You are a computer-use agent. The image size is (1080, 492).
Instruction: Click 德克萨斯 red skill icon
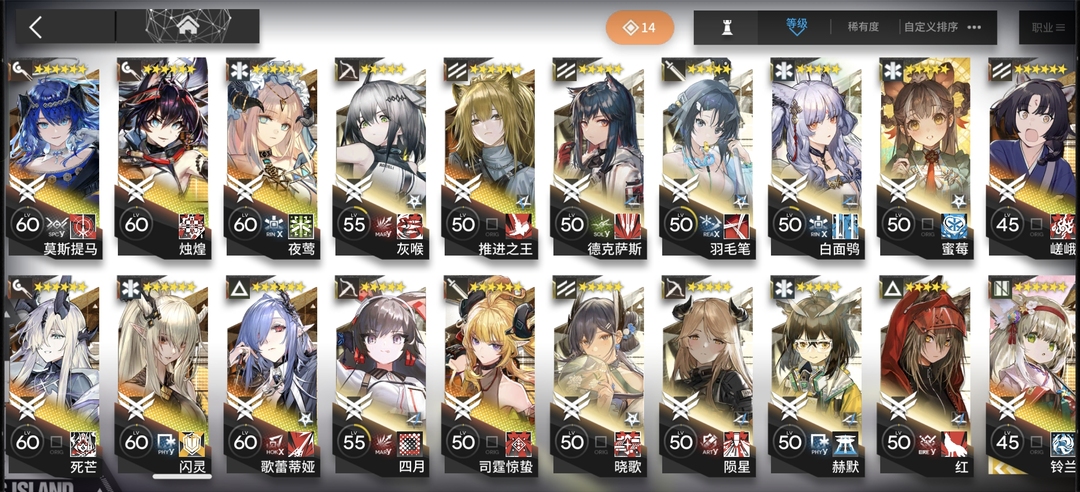click(627, 225)
